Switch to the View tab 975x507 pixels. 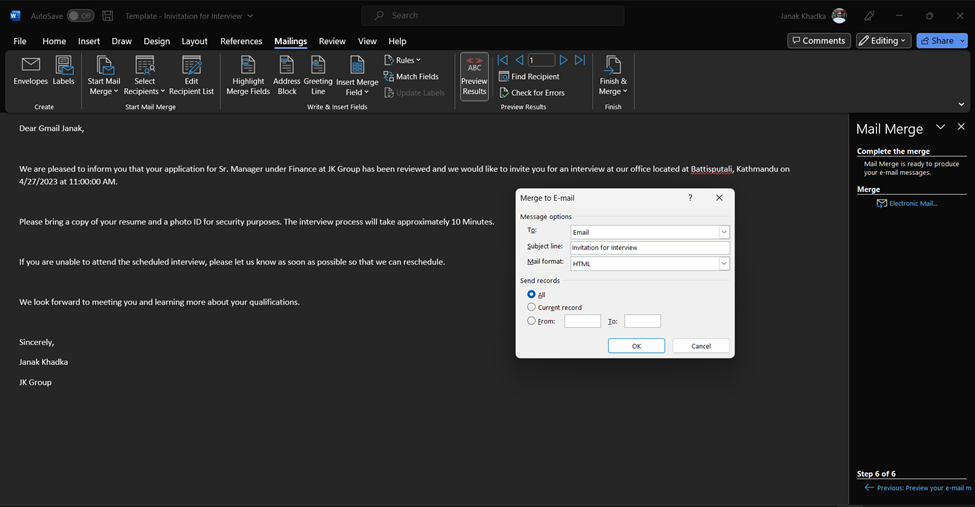click(x=367, y=41)
